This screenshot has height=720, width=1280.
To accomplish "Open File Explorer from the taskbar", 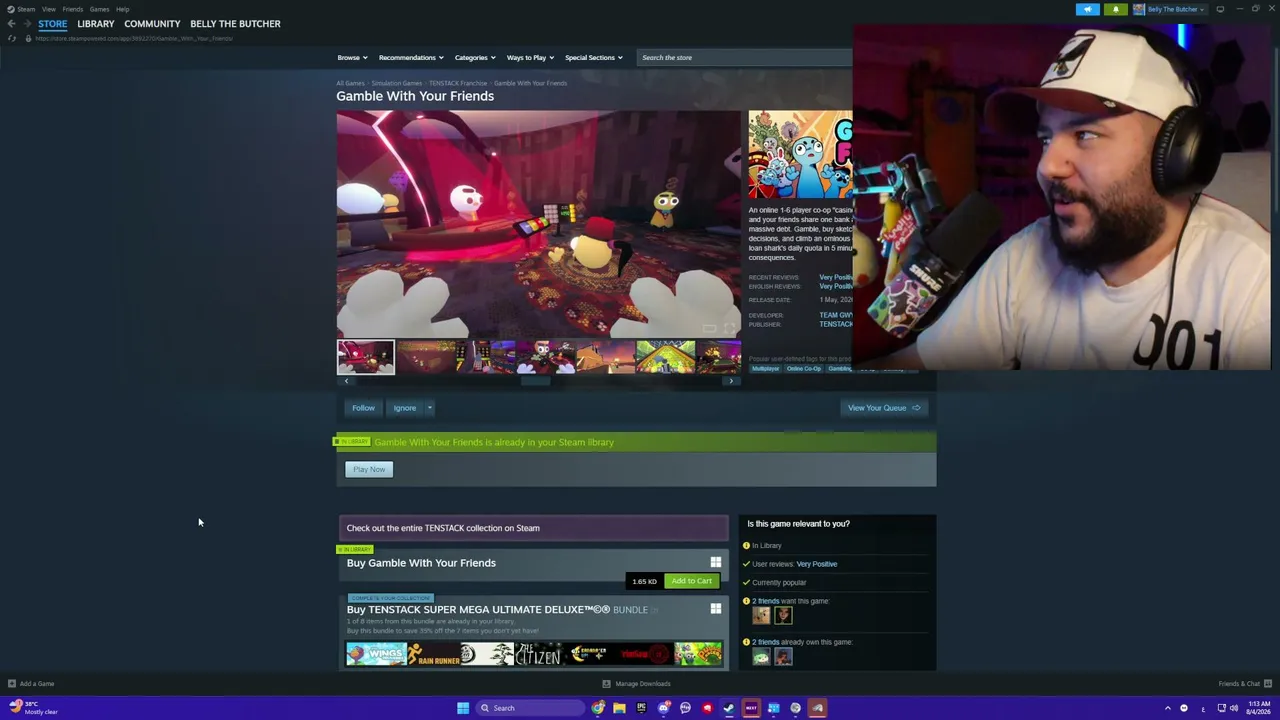I will click(620, 708).
